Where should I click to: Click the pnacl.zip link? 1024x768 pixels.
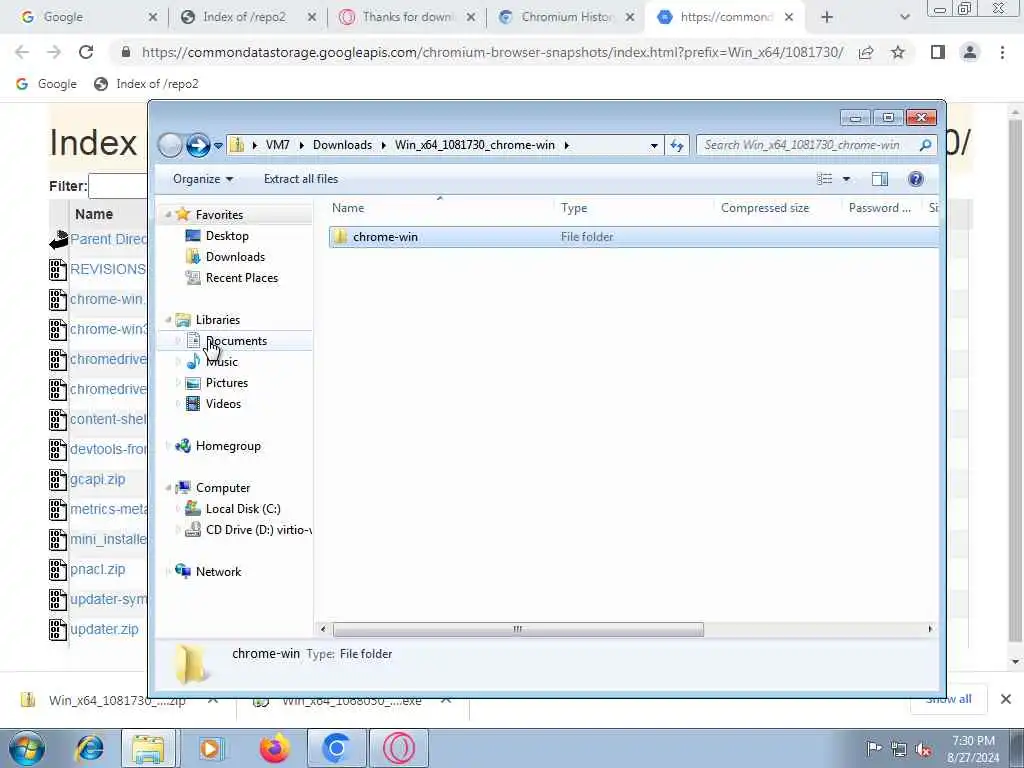point(97,569)
